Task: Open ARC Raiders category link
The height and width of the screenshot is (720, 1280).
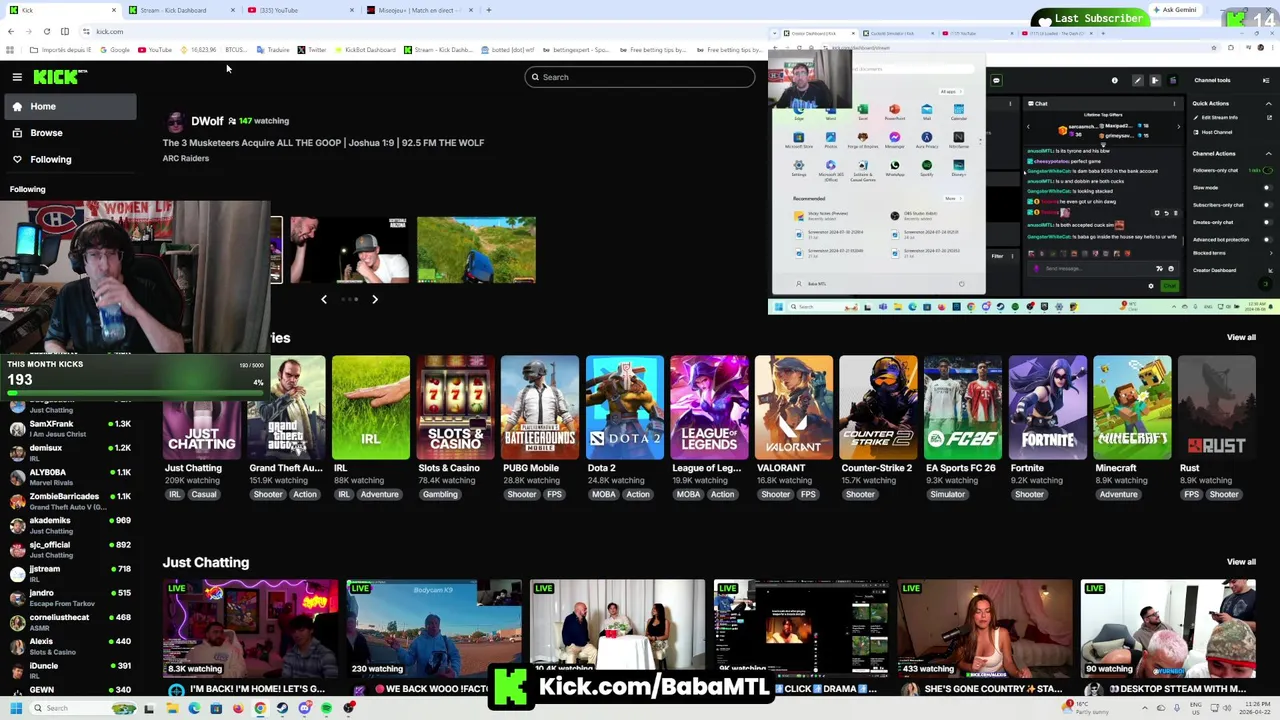Action: pyautogui.click(x=186, y=158)
